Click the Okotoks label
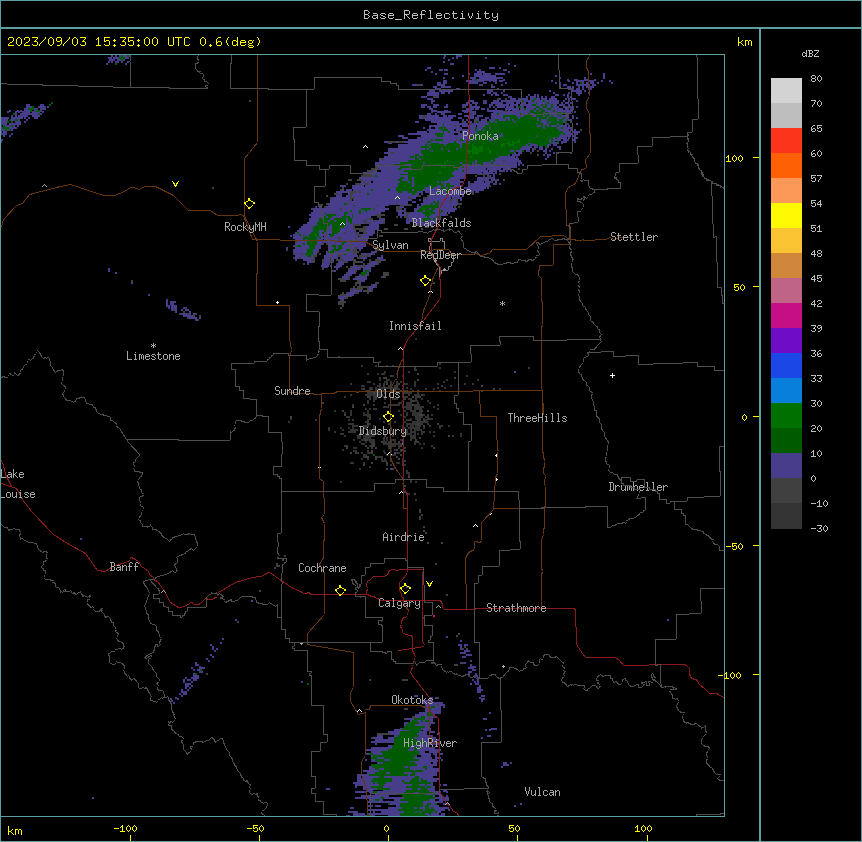 (412, 700)
